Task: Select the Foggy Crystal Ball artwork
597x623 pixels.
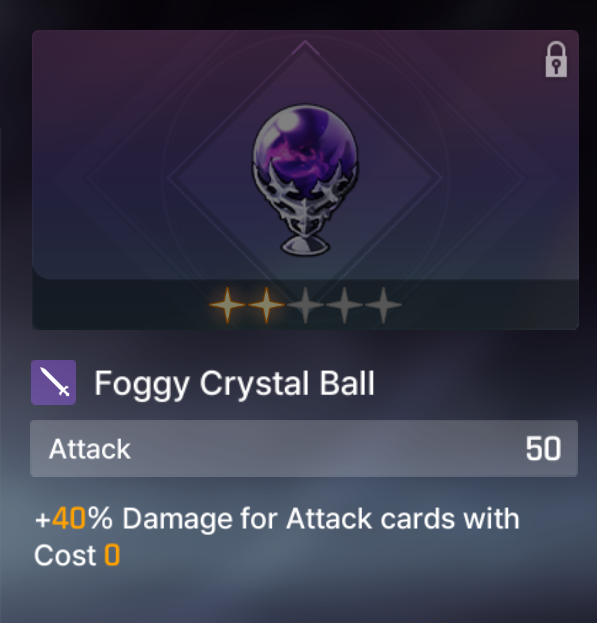Action: click(x=305, y=180)
